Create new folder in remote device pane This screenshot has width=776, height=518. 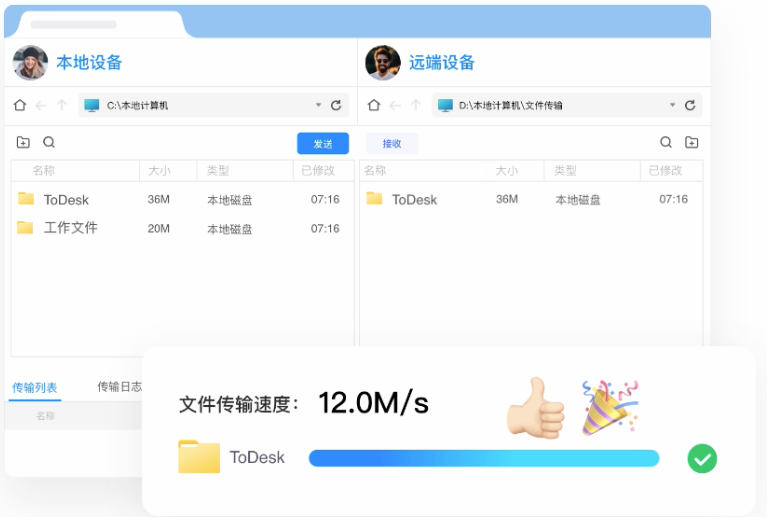(x=691, y=142)
